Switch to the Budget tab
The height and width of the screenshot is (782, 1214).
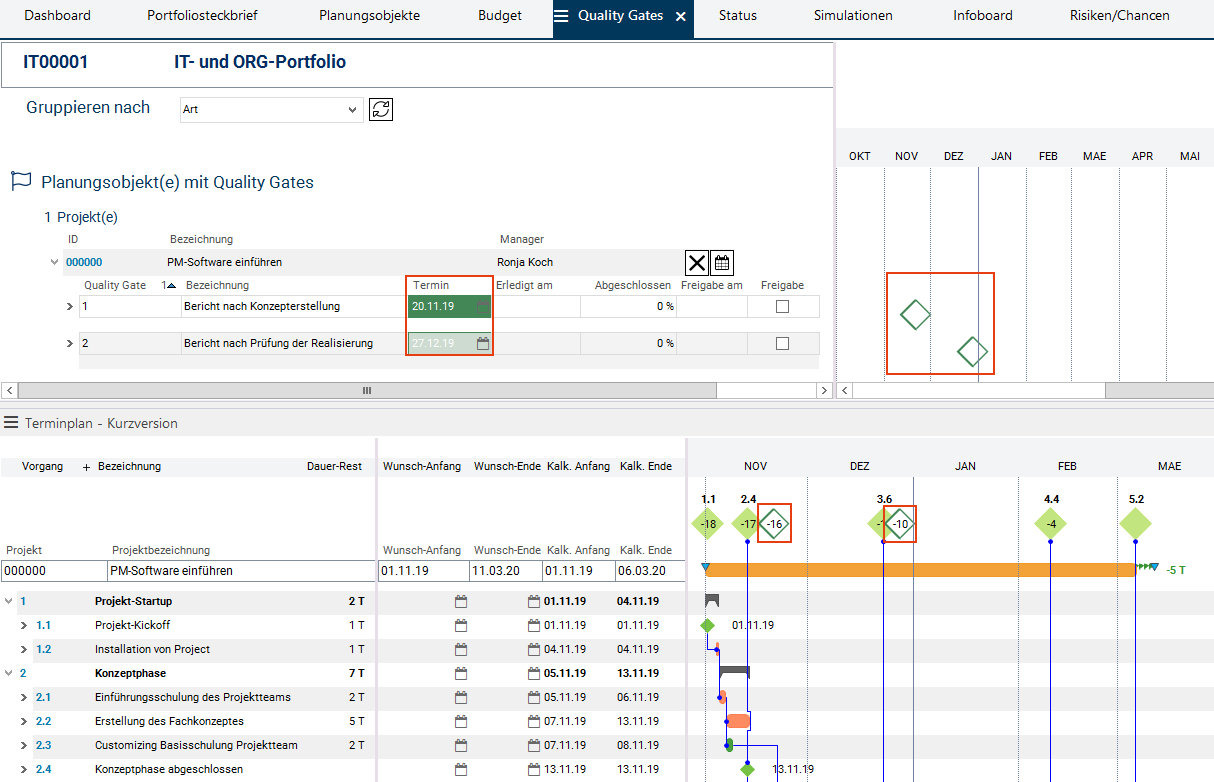(500, 16)
